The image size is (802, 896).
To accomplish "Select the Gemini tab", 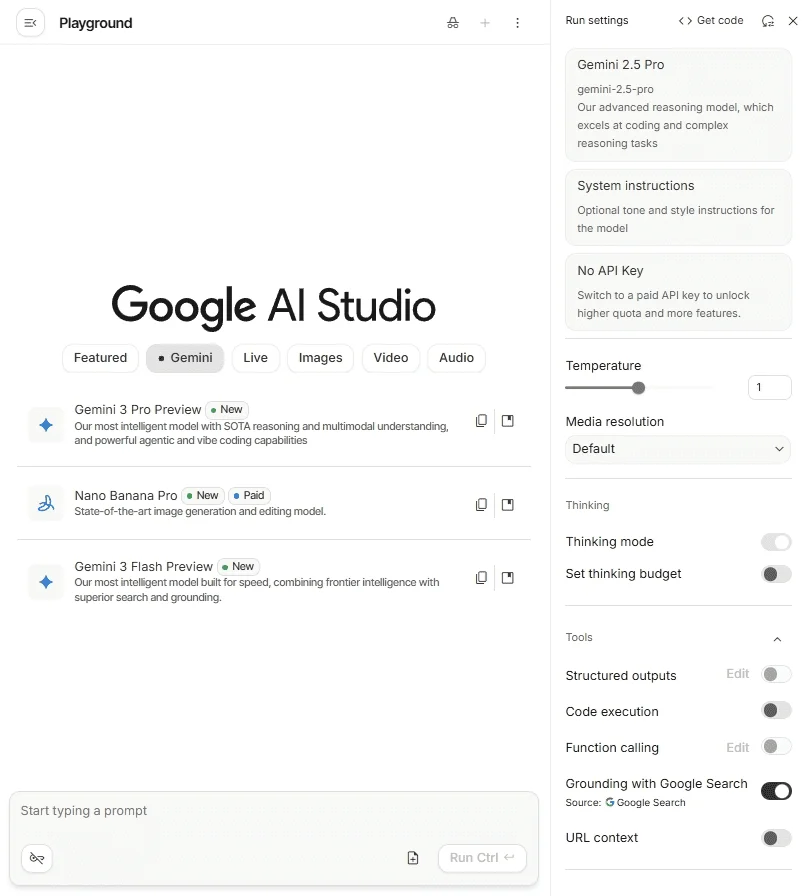I will [x=185, y=358].
